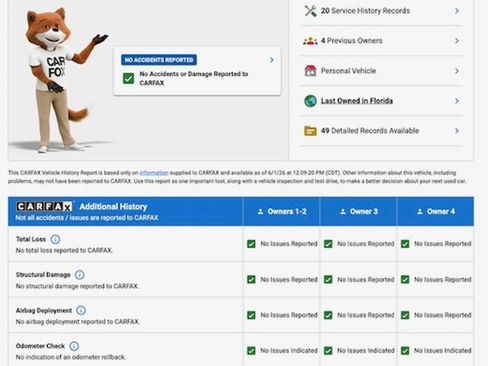This screenshot has height=366, width=488.
Task: Click the Airbag Deployment row label
Action: click(44, 310)
